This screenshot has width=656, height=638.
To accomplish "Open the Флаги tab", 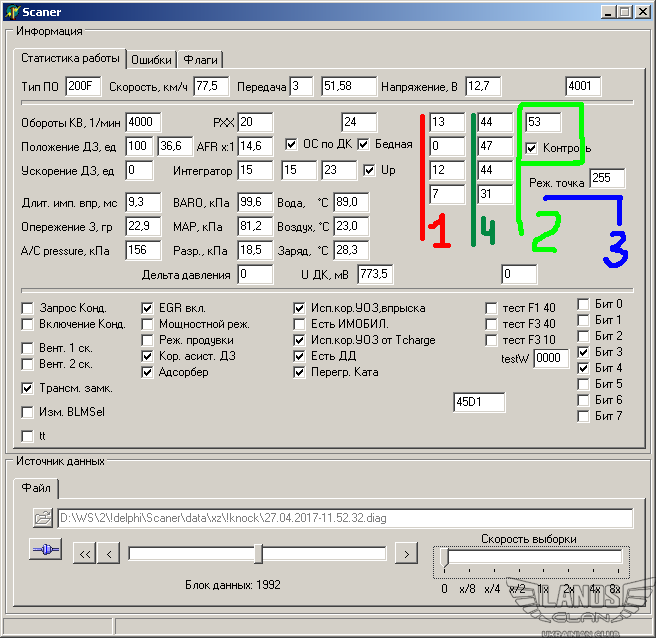I will pos(201,59).
